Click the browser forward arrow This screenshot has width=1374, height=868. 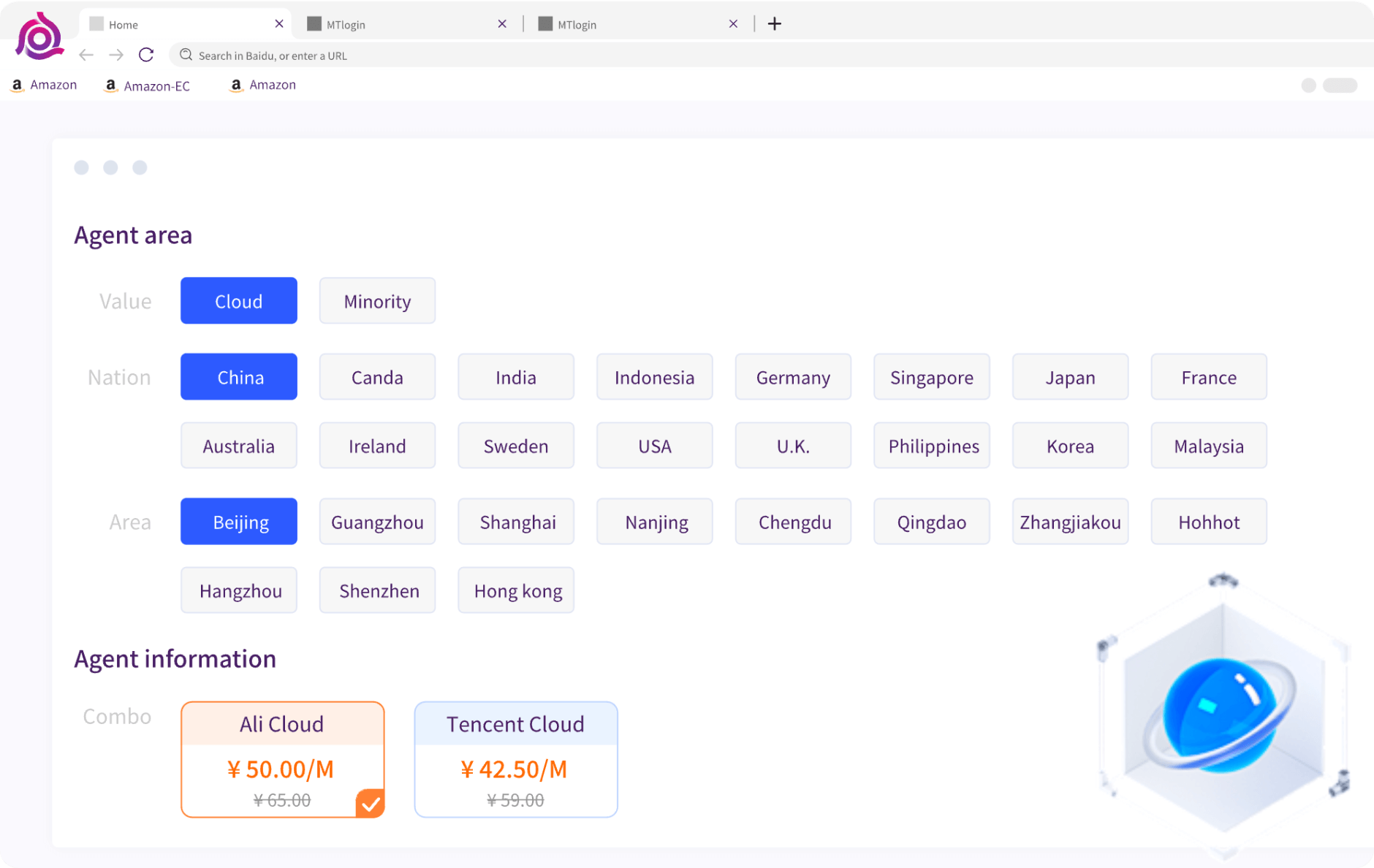tap(116, 55)
